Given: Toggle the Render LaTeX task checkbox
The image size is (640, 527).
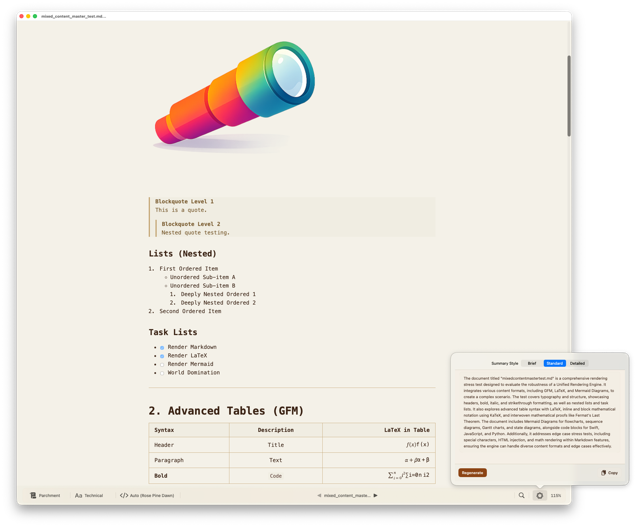Looking at the screenshot, I should point(162,356).
